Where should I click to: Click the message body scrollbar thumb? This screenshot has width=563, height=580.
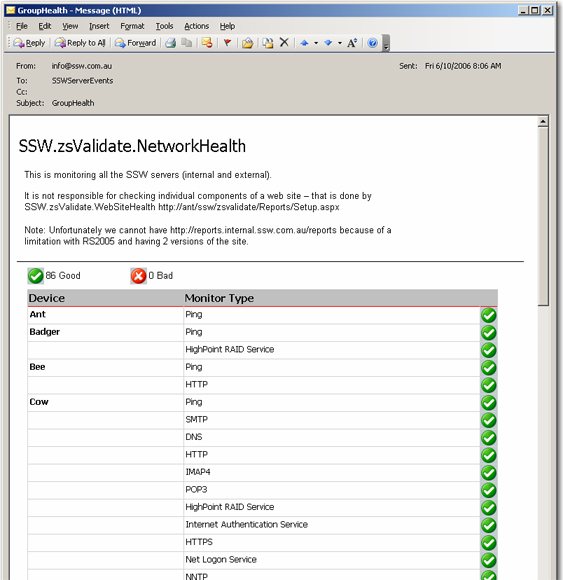tap(543, 216)
